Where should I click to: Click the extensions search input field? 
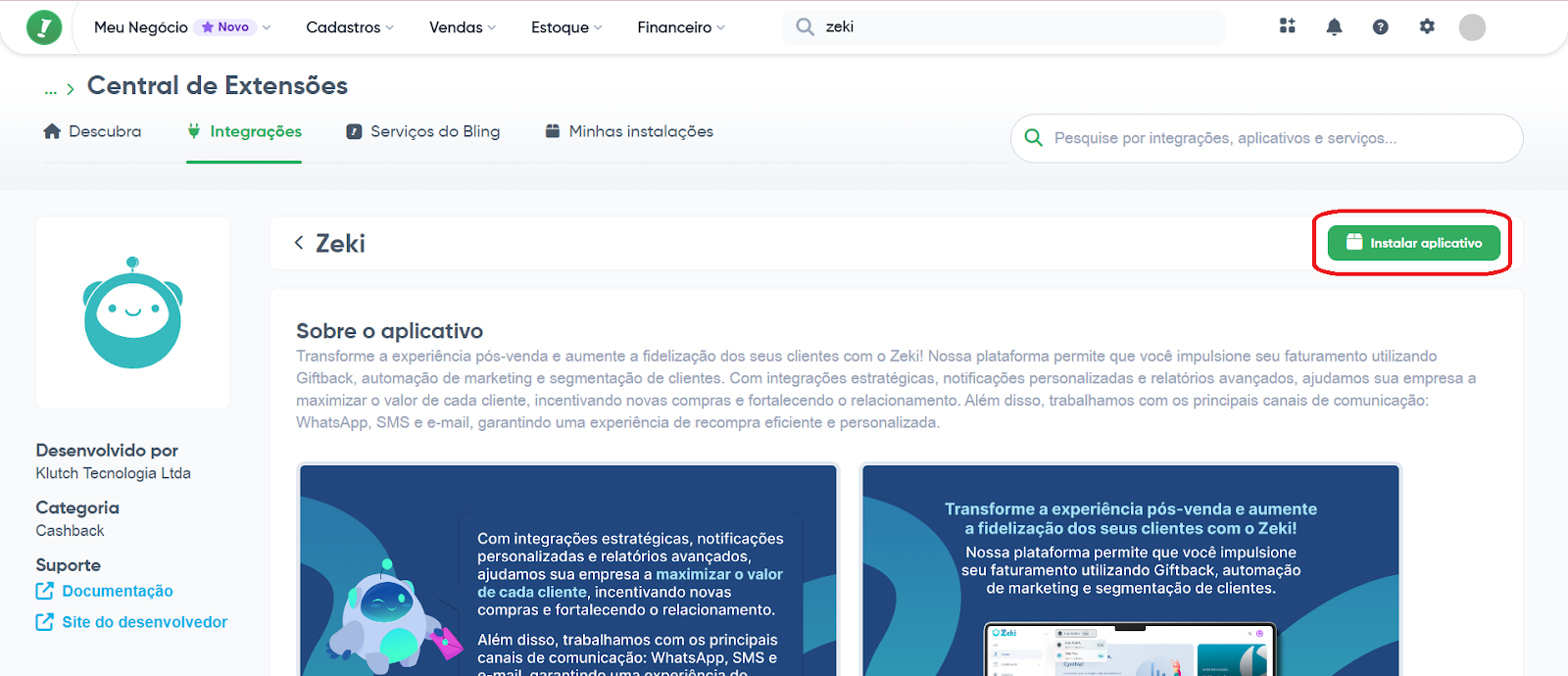(1267, 138)
